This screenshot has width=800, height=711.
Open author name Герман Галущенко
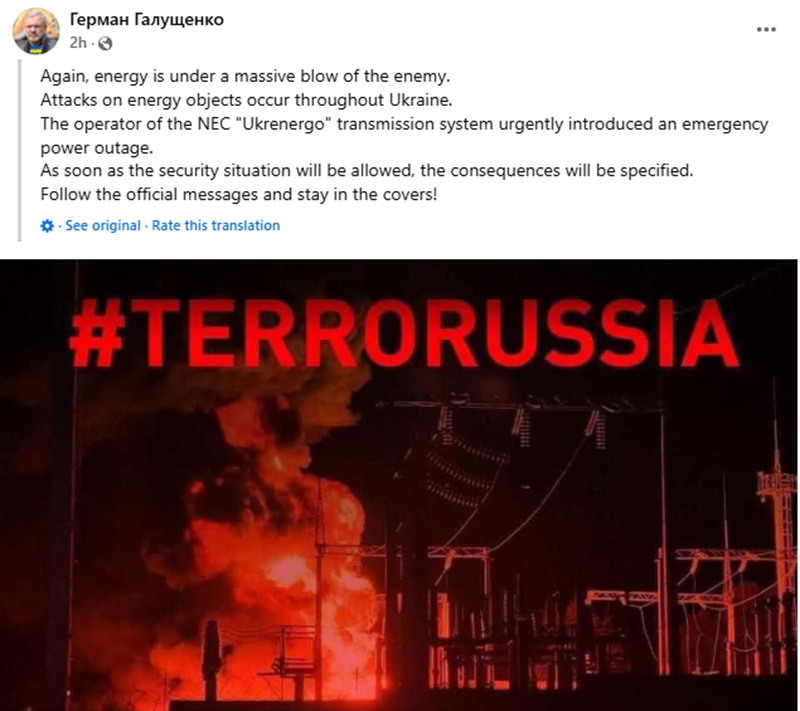(146, 19)
